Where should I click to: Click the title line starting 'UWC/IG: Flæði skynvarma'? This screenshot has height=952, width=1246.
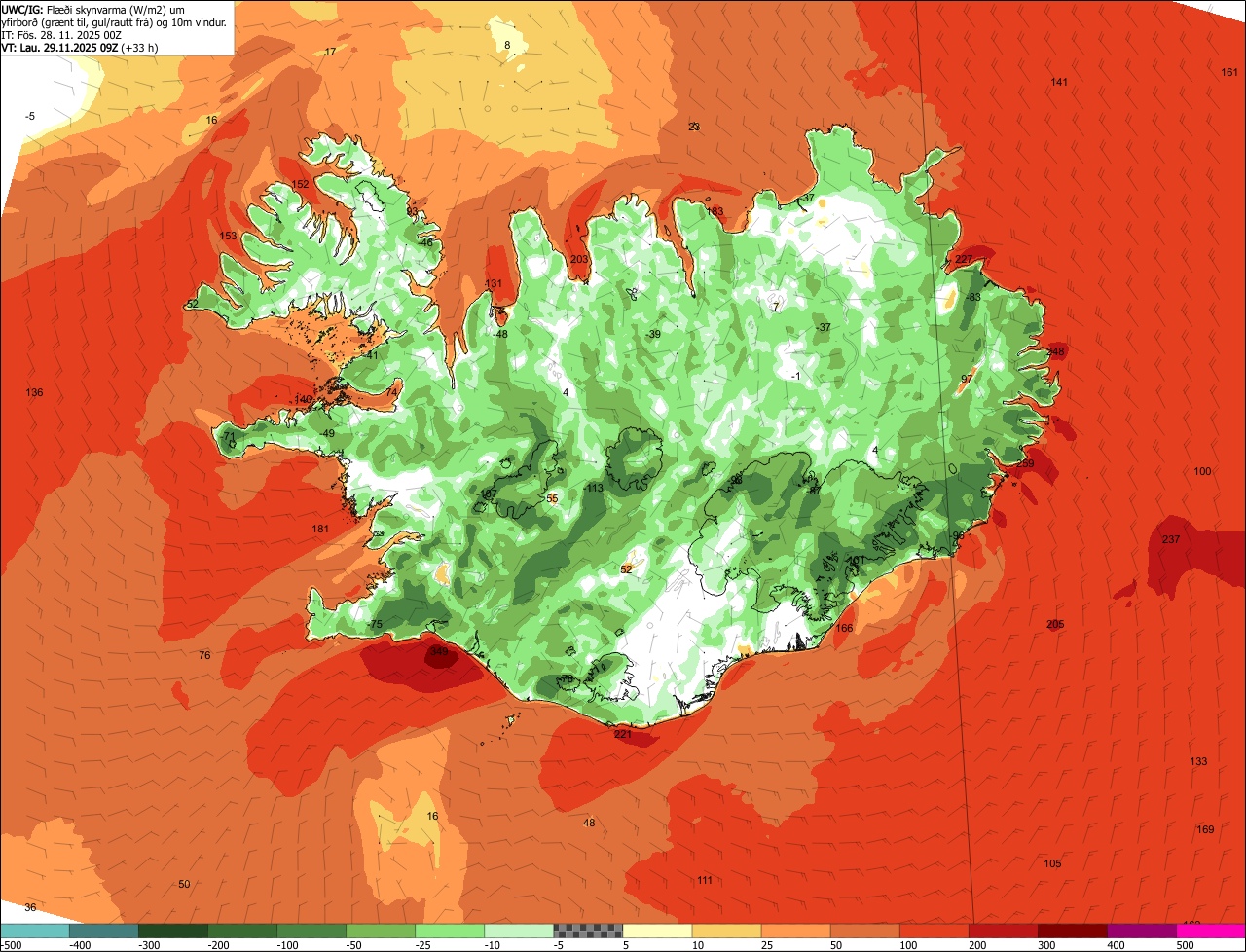click(x=93, y=10)
